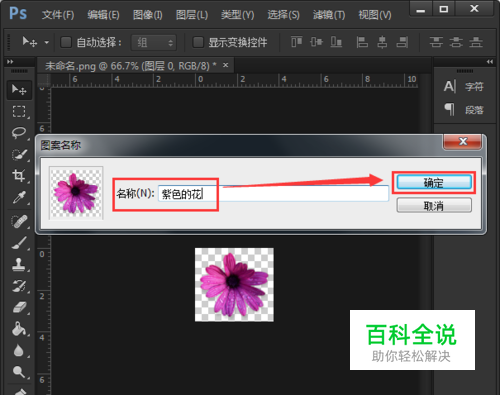
Task: Open the 选择(S) menu
Action: (283, 15)
